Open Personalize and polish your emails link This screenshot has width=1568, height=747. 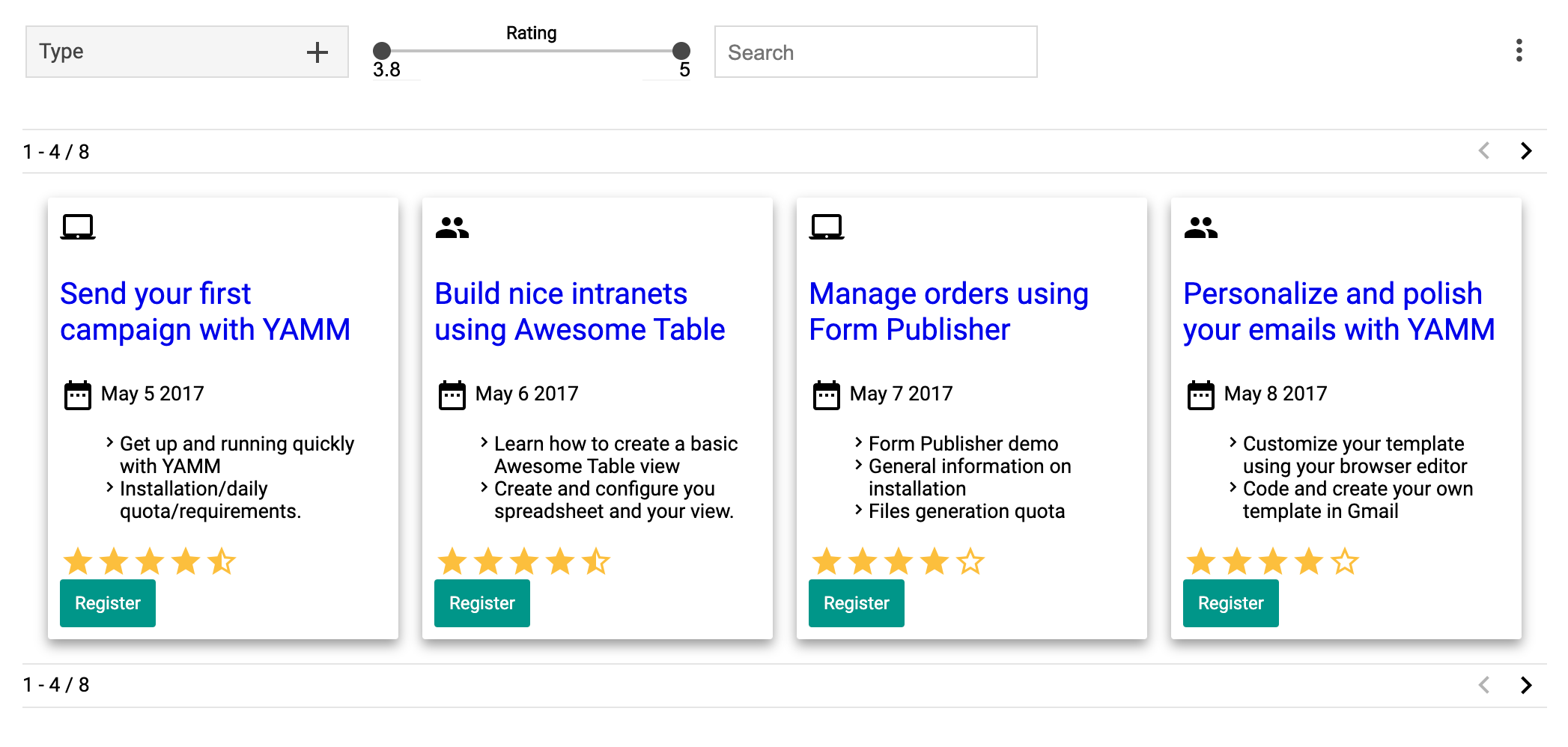[x=1339, y=311]
